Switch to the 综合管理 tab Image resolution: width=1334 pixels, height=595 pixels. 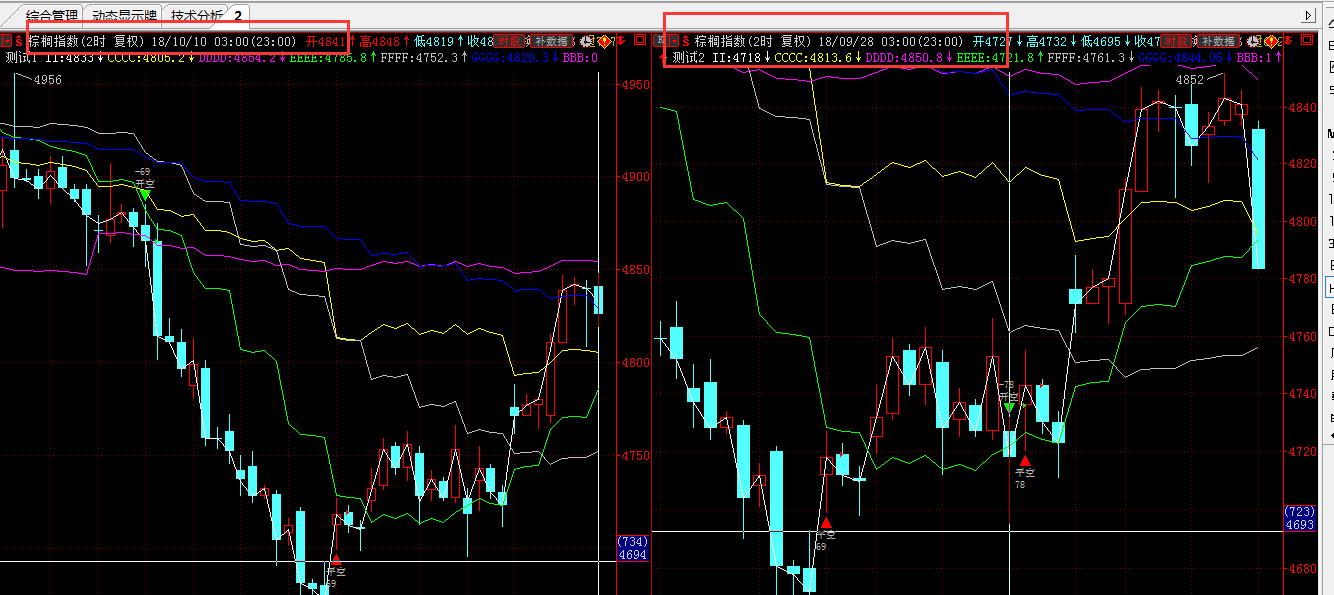click(51, 15)
